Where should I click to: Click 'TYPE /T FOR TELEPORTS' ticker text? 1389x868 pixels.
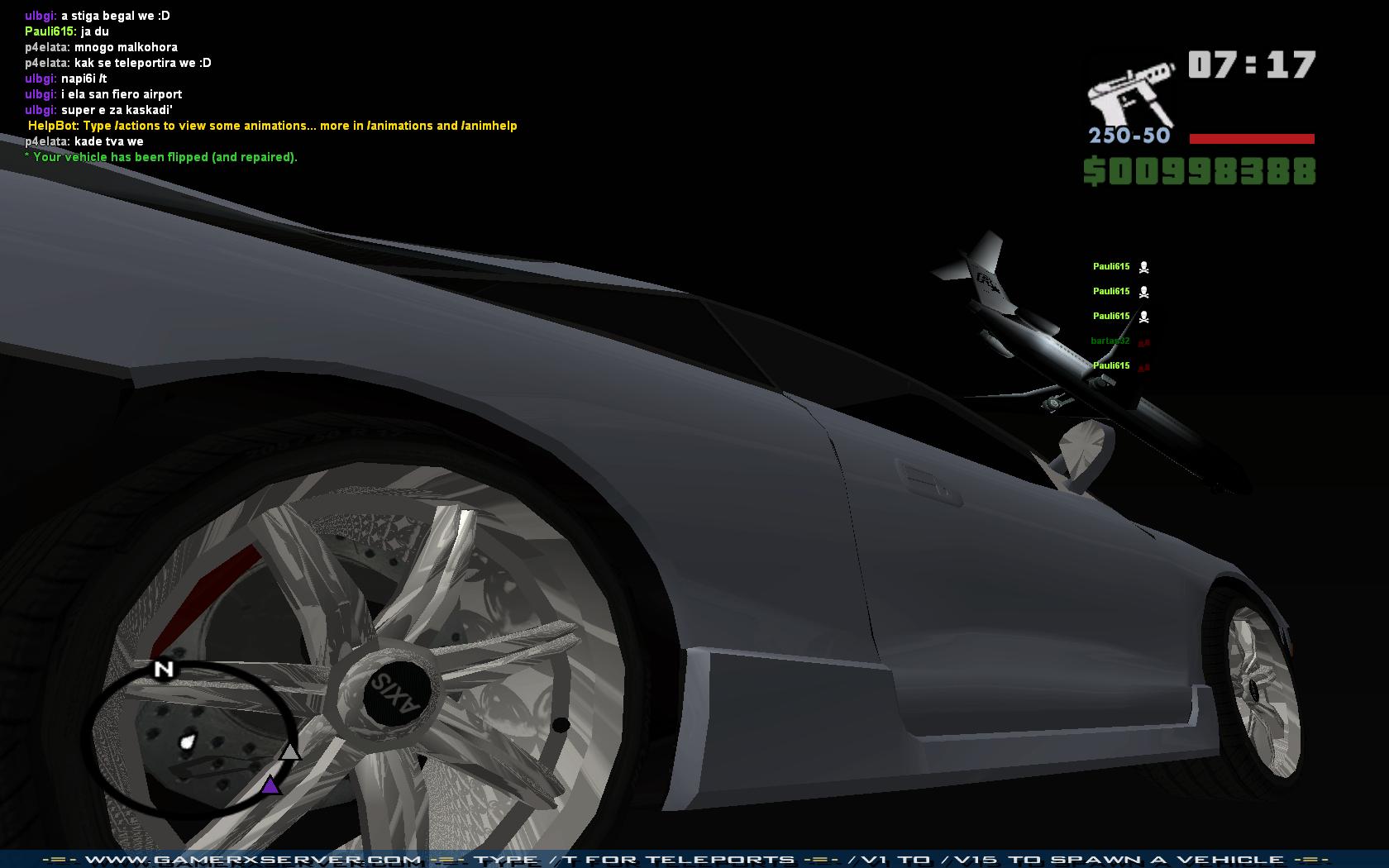634,860
